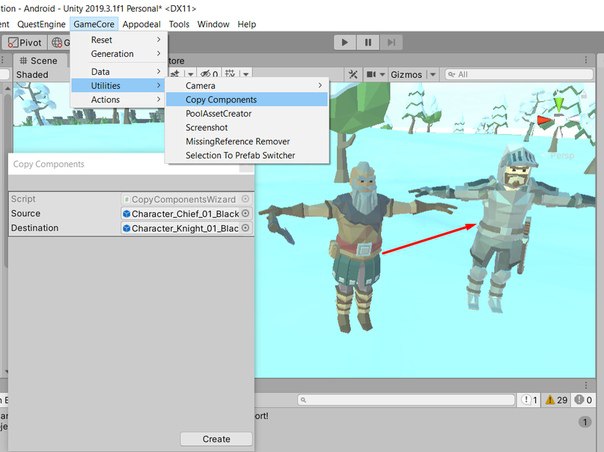Click the Destination Character_Knight_01 field
Image resolution: width=604 pixels, height=452 pixels.
pos(186,228)
